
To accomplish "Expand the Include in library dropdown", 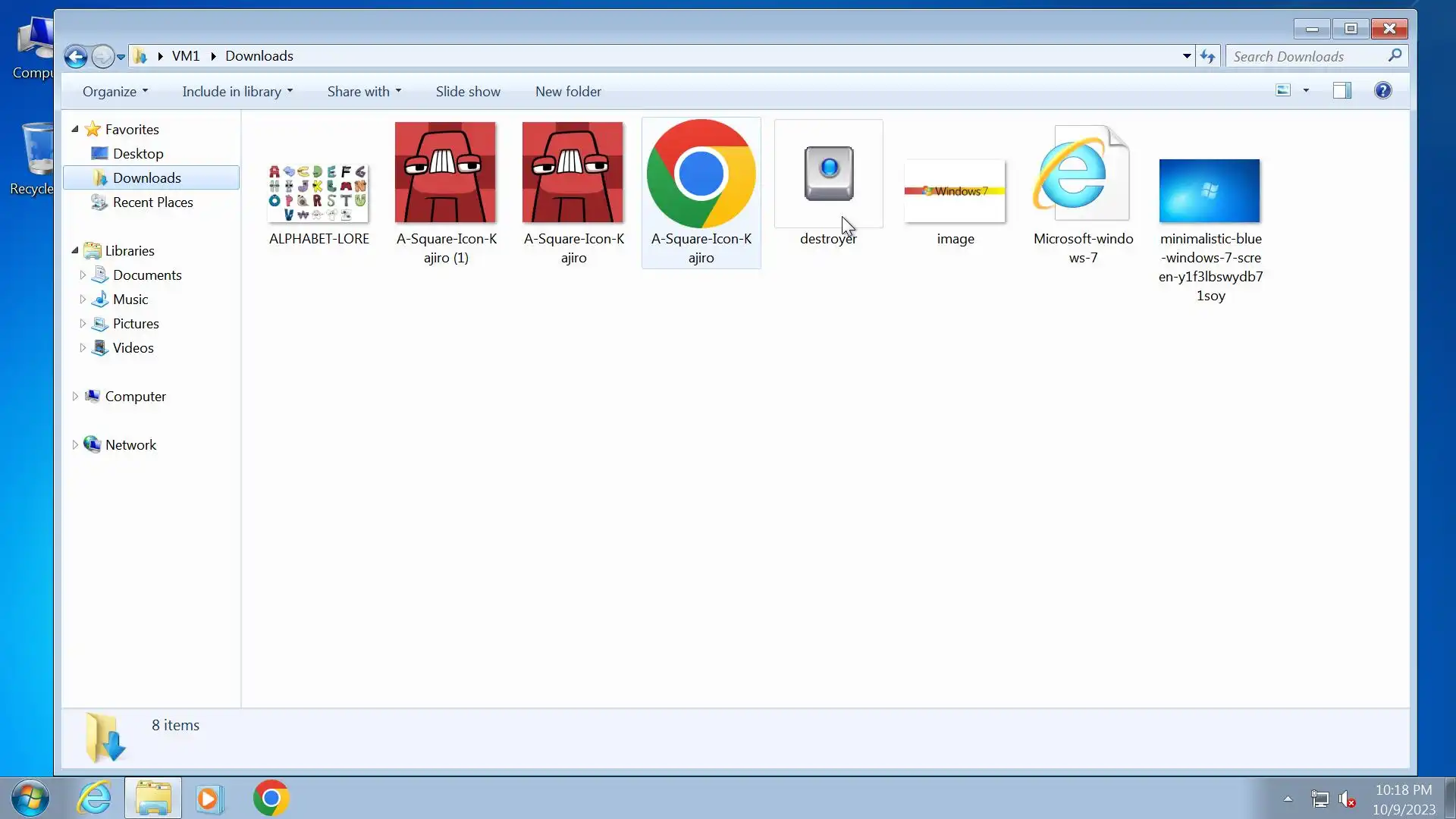I will pos(237,92).
